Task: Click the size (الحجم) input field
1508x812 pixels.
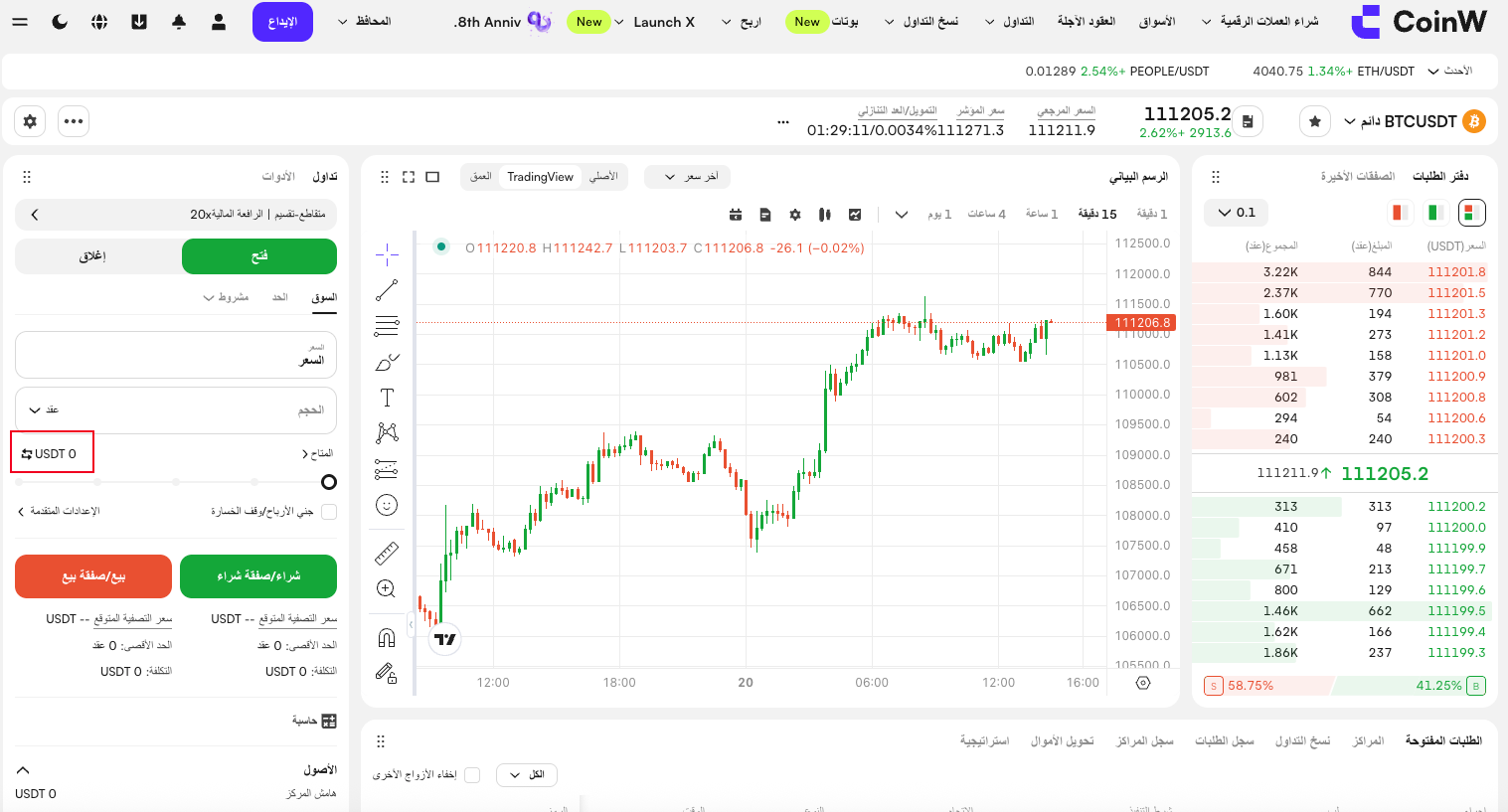Action: click(x=176, y=409)
